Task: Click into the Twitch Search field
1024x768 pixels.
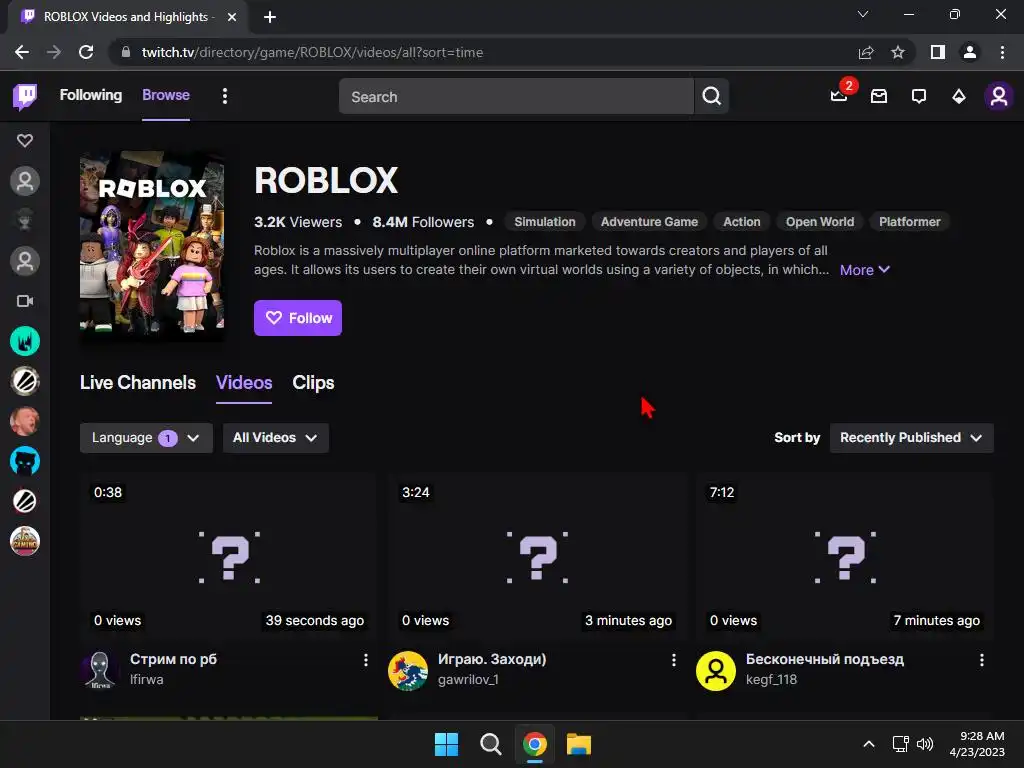Action: pos(516,97)
